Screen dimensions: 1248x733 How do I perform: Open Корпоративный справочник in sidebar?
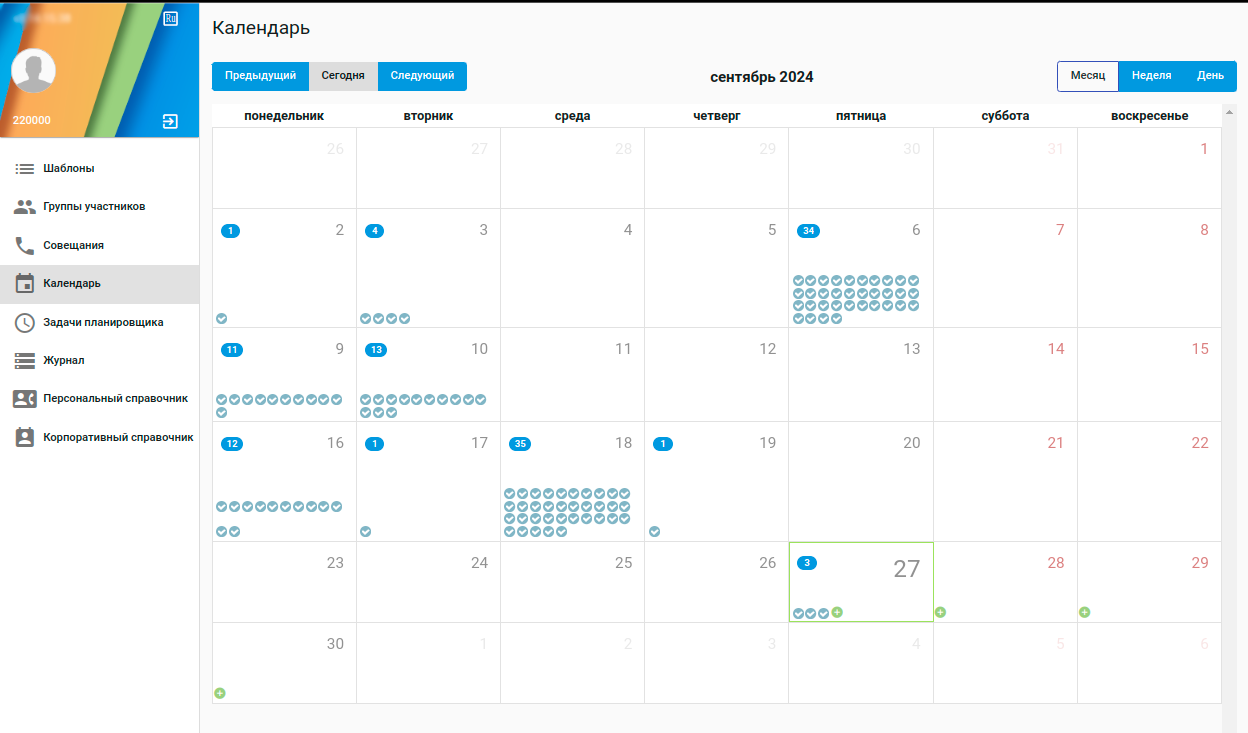tap(117, 437)
